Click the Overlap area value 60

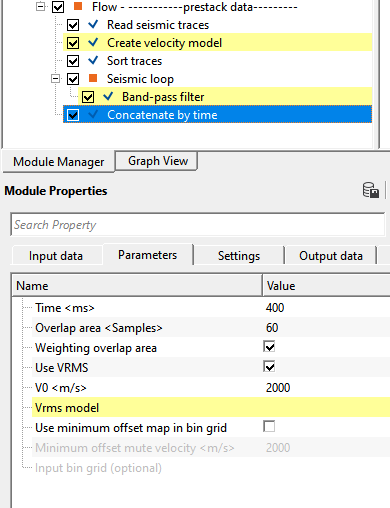click(272, 327)
